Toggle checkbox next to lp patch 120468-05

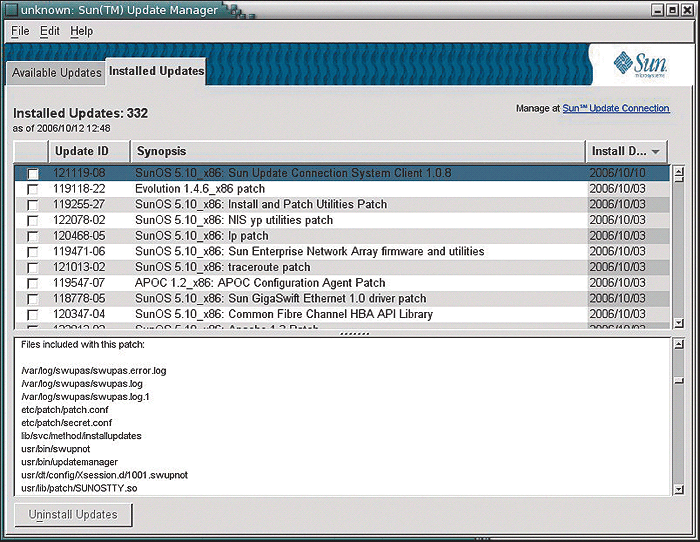[x=33, y=236]
